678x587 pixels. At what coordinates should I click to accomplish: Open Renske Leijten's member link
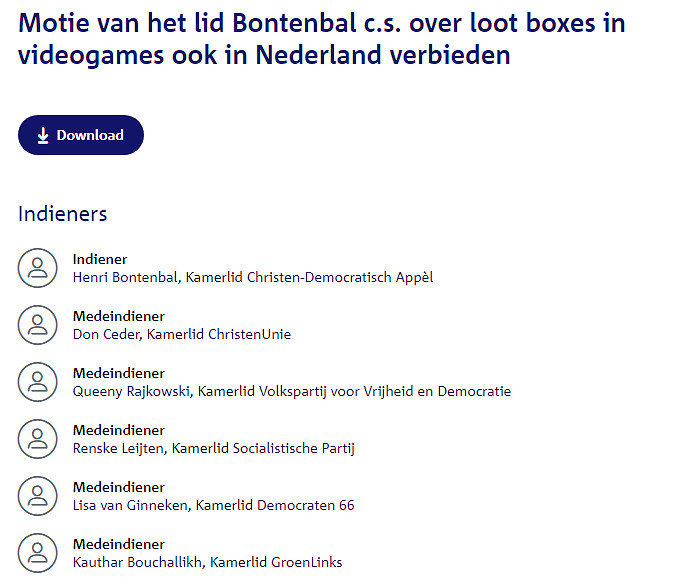[213, 448]
